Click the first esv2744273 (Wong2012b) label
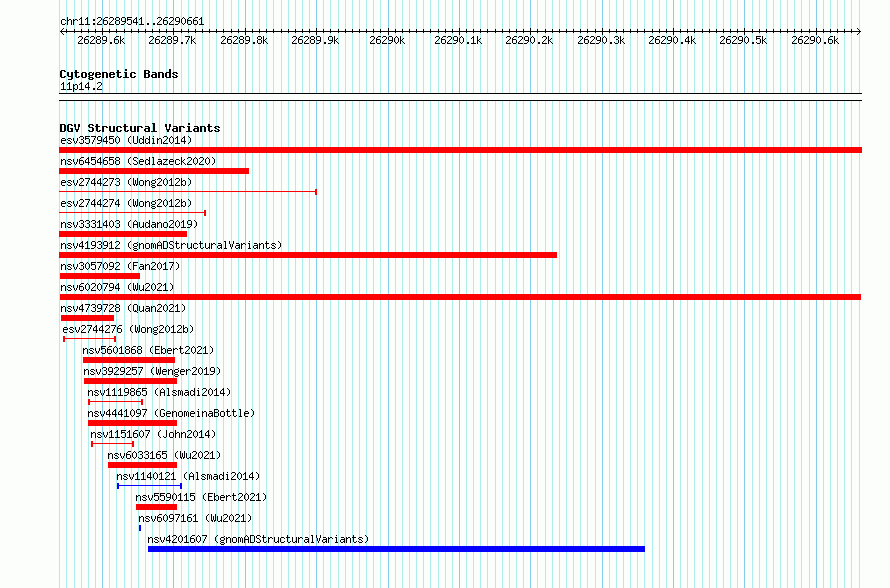The height and width of the screenshot is (588, 890). 126,182
